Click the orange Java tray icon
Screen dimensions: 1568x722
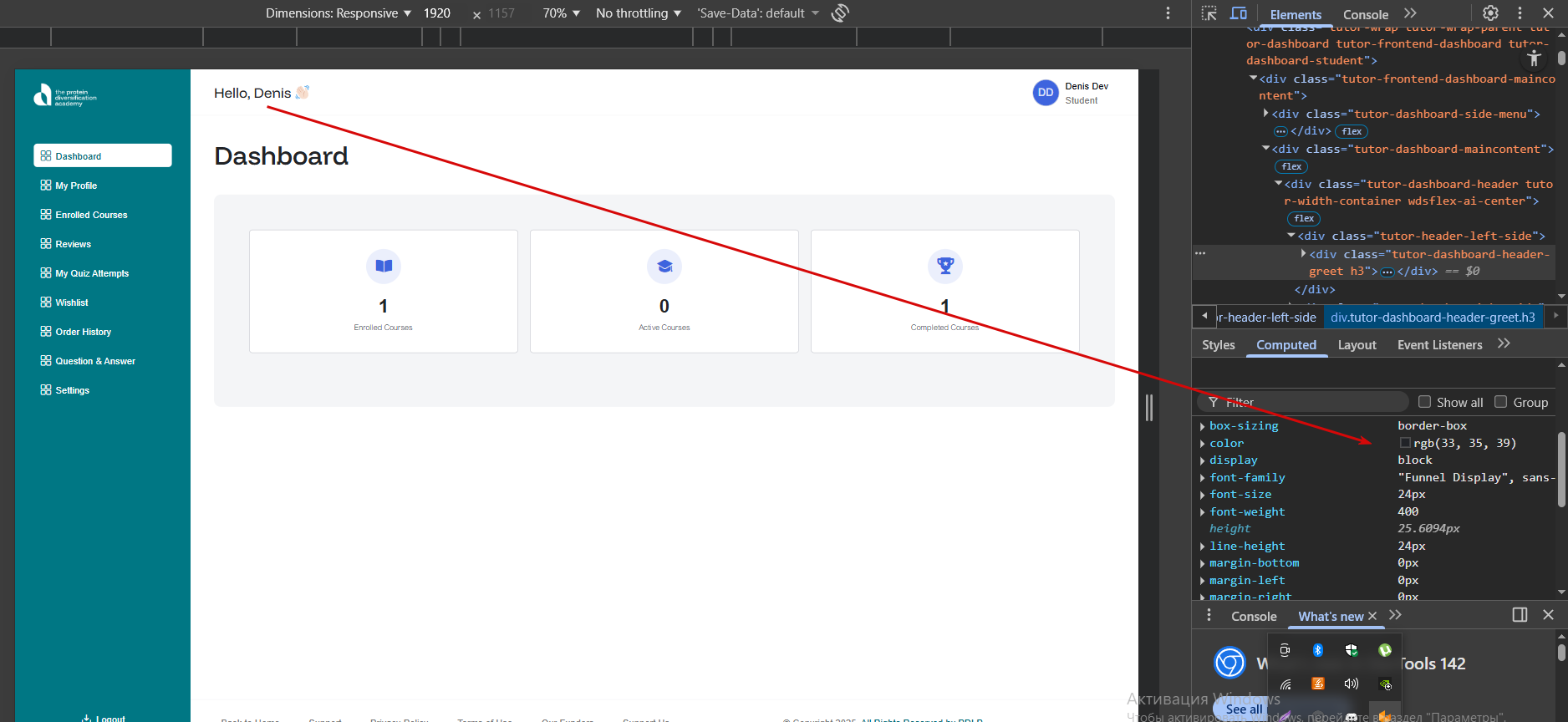(x=1318, y=684)
